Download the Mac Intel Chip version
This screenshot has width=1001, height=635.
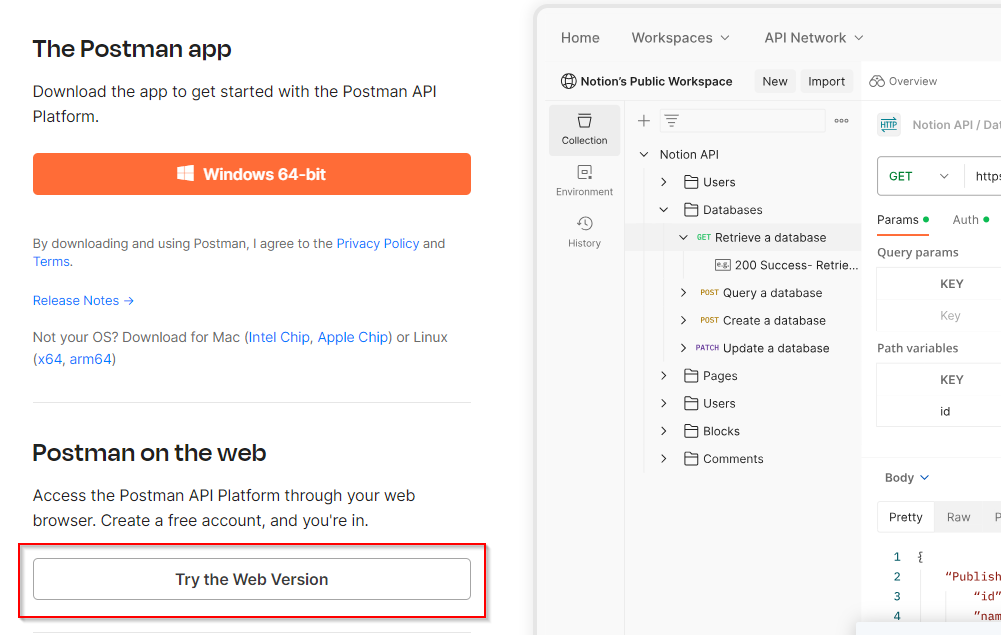(279, 337)
